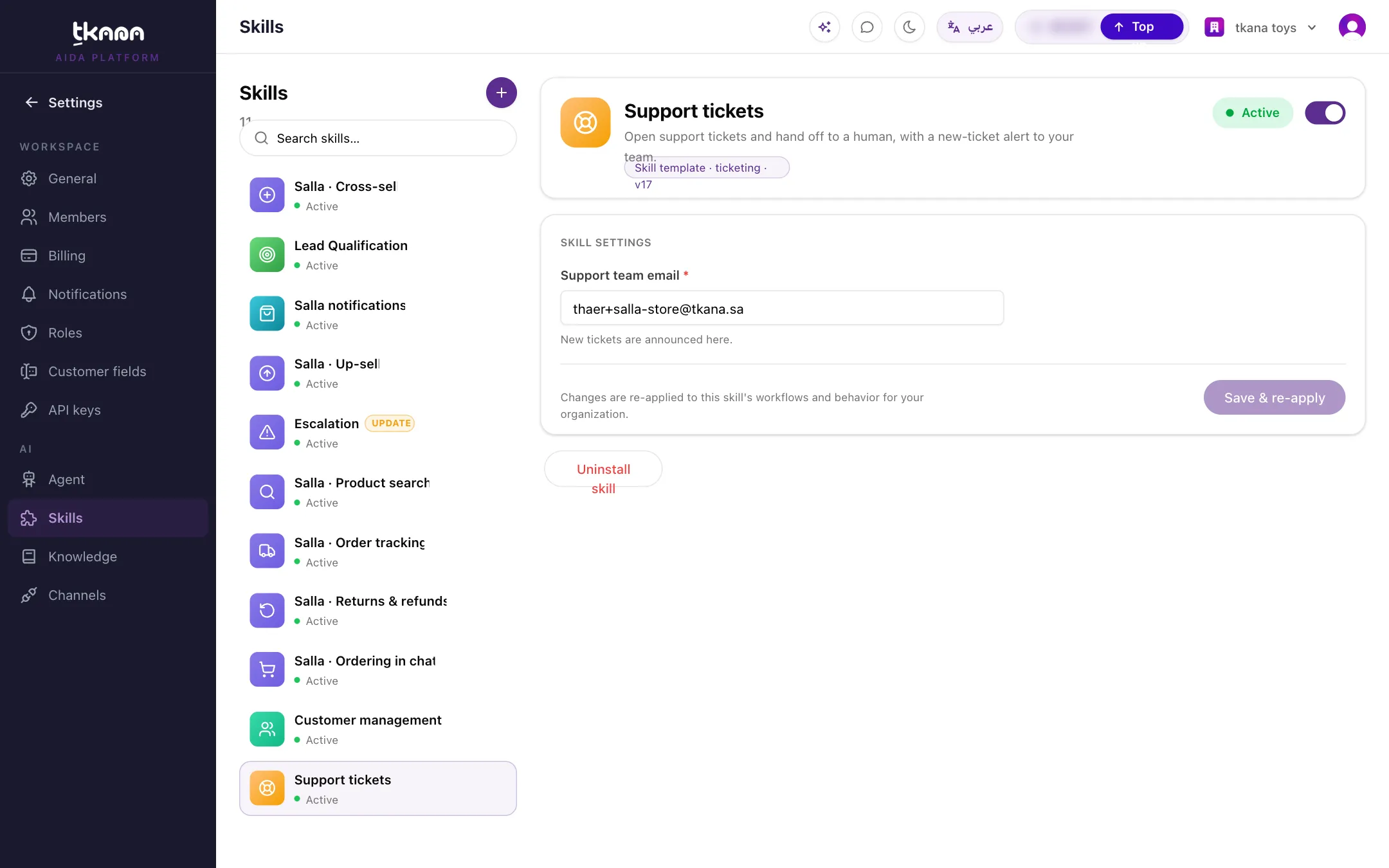This screenshot has height=868, width=1389.
Task: Click the UPDATE badge on Escalation
Action: pos(390,423)
